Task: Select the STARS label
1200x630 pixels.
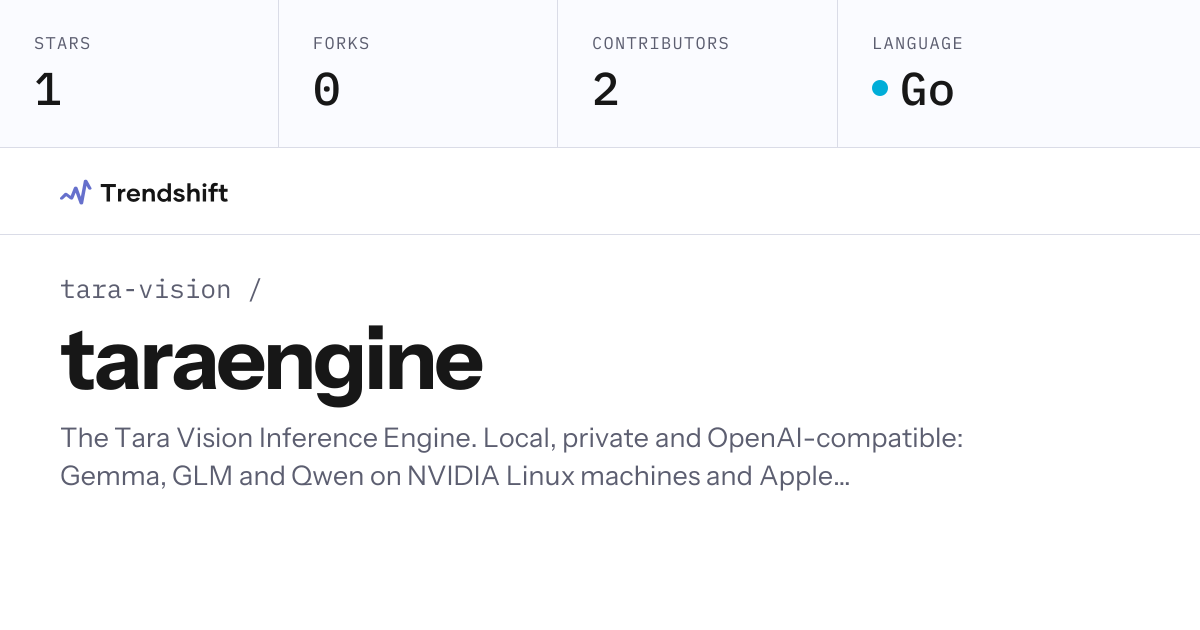Action: tap(62, 44)
